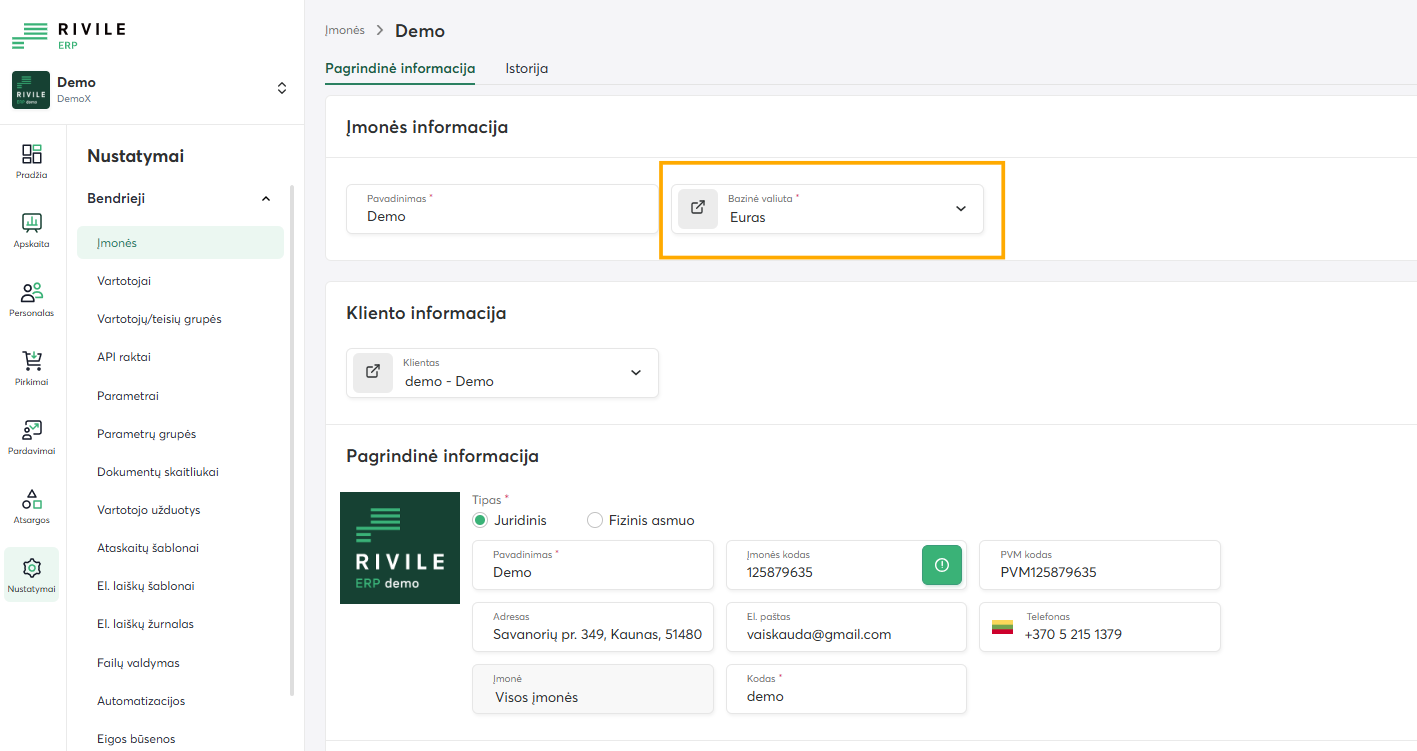The width and height of the screenshot is (1417, 751).
Task: Open the Demo company switcher
Action: pos(281,89)
